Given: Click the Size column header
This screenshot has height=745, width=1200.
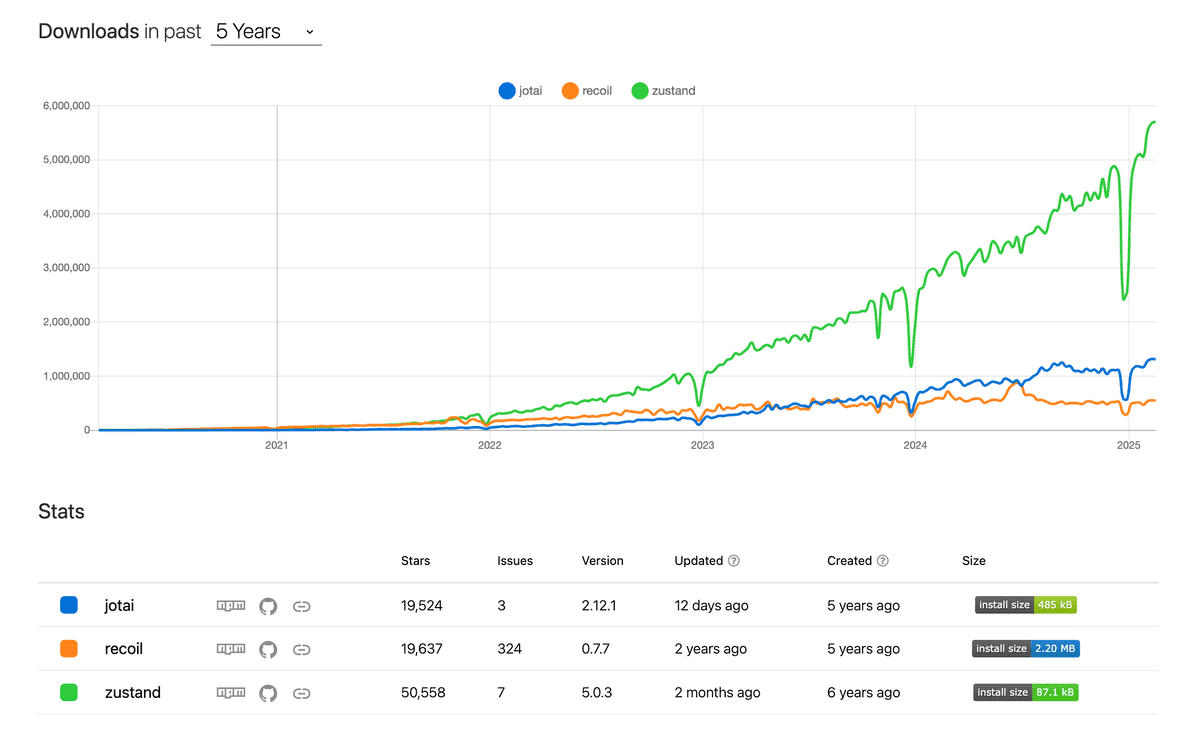Looking at the screenshot, I should 974,561.
